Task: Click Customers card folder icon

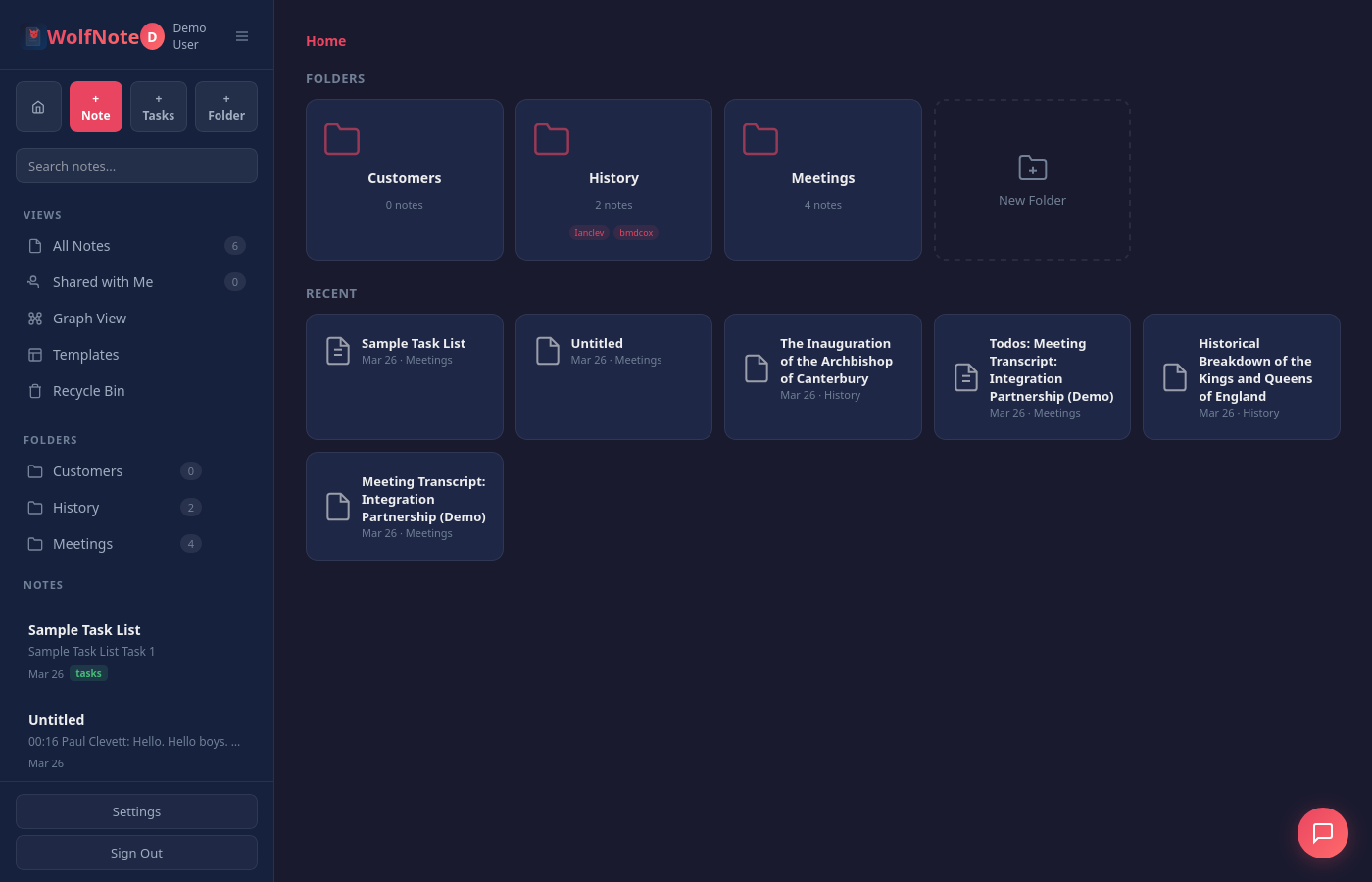Action: click(x=342, y=139)
